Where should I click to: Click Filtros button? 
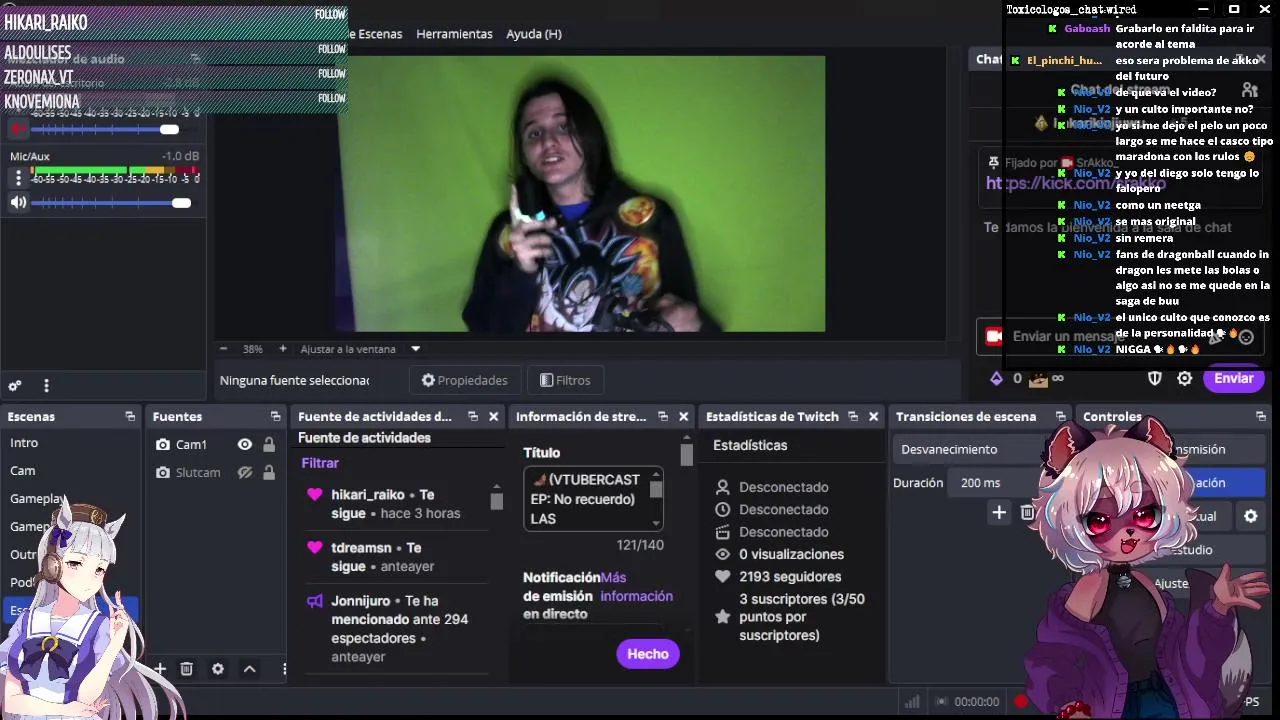(564, 380)
